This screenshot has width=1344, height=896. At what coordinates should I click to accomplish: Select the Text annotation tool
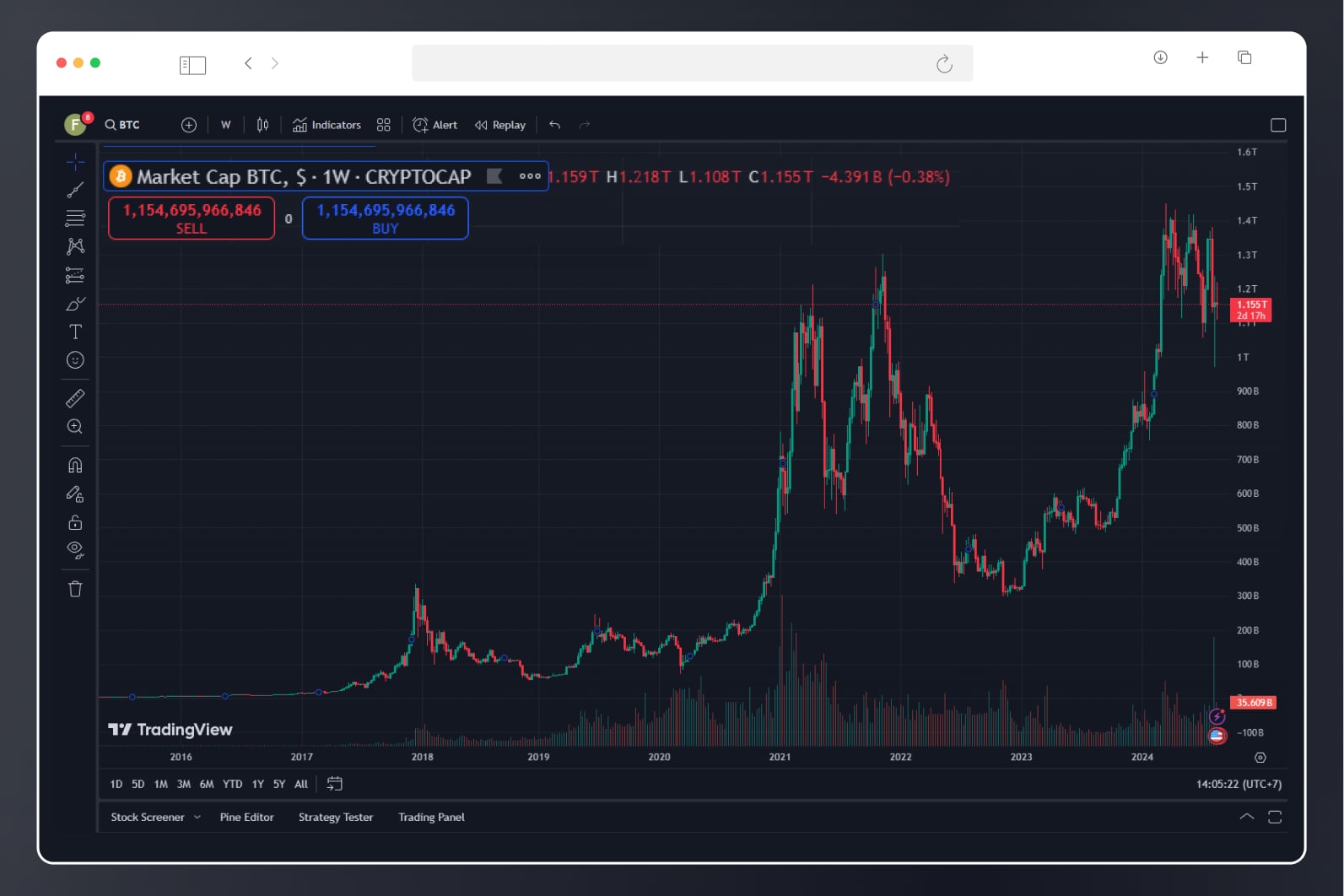[x=75, y=332]
